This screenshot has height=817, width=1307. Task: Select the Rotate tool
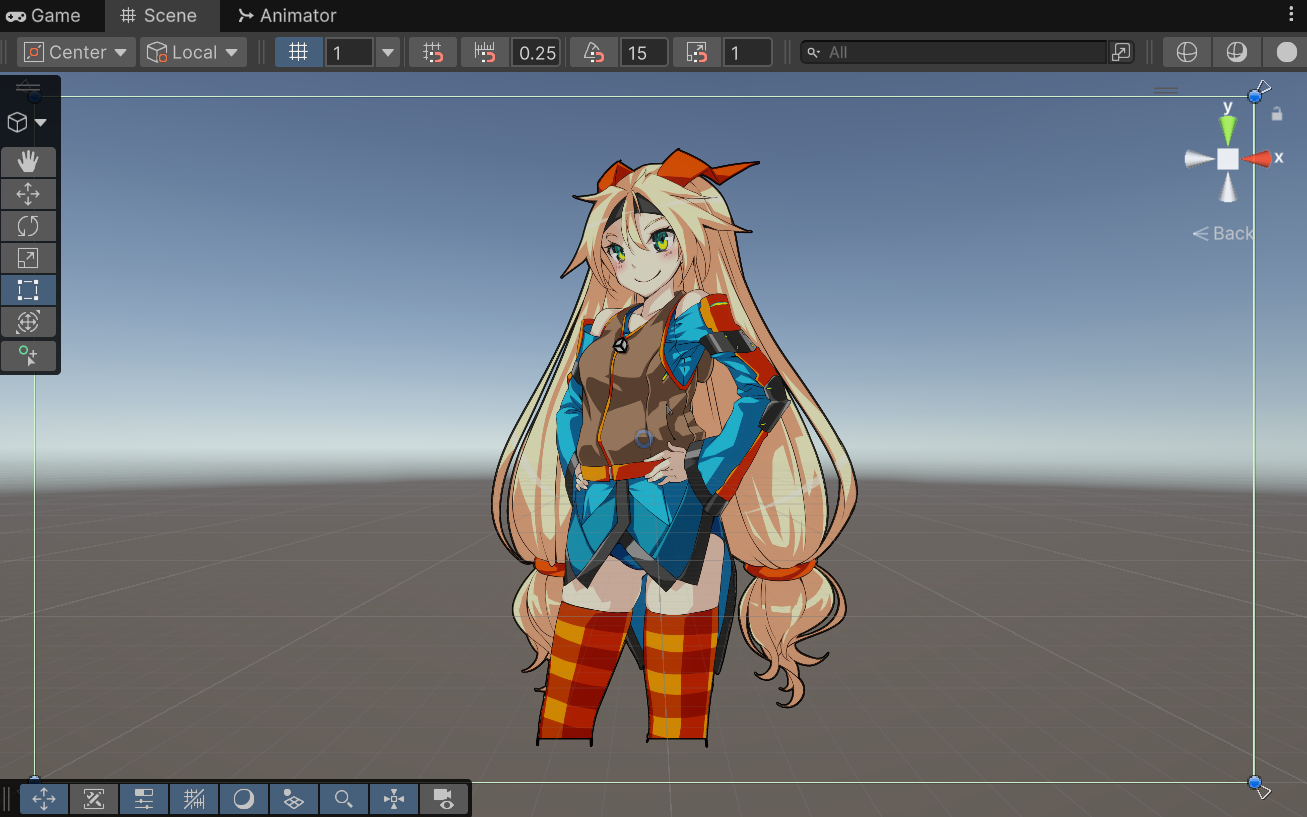point(28,226)
